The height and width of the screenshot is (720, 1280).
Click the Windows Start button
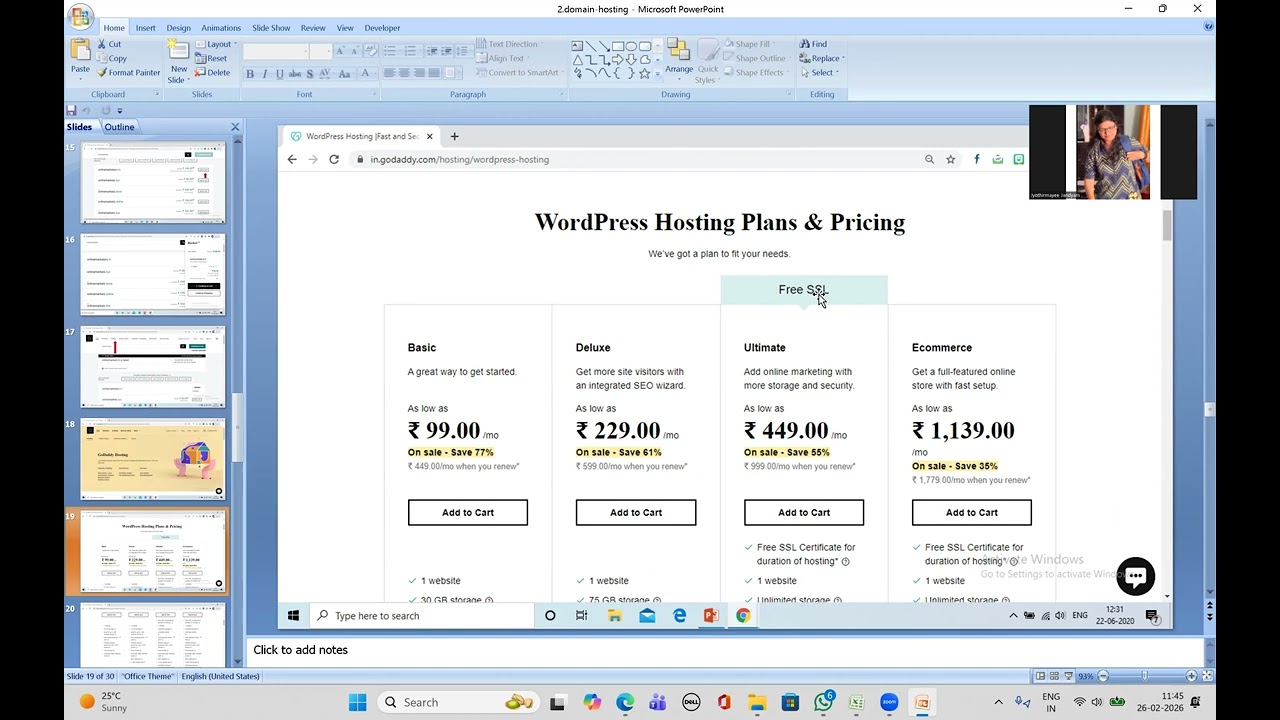click(x=357, y=703)
